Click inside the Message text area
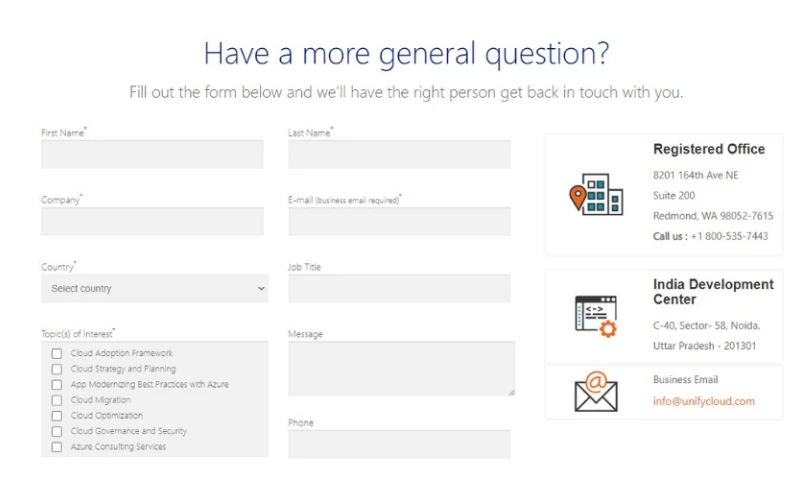Screen dimensions: 800x480 click(399, 368)
